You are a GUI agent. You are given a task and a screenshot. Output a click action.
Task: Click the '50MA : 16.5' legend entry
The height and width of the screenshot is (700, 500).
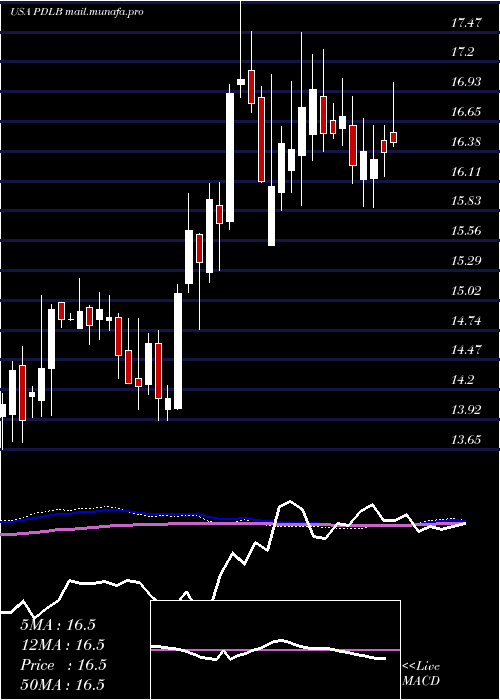point(63,684)
